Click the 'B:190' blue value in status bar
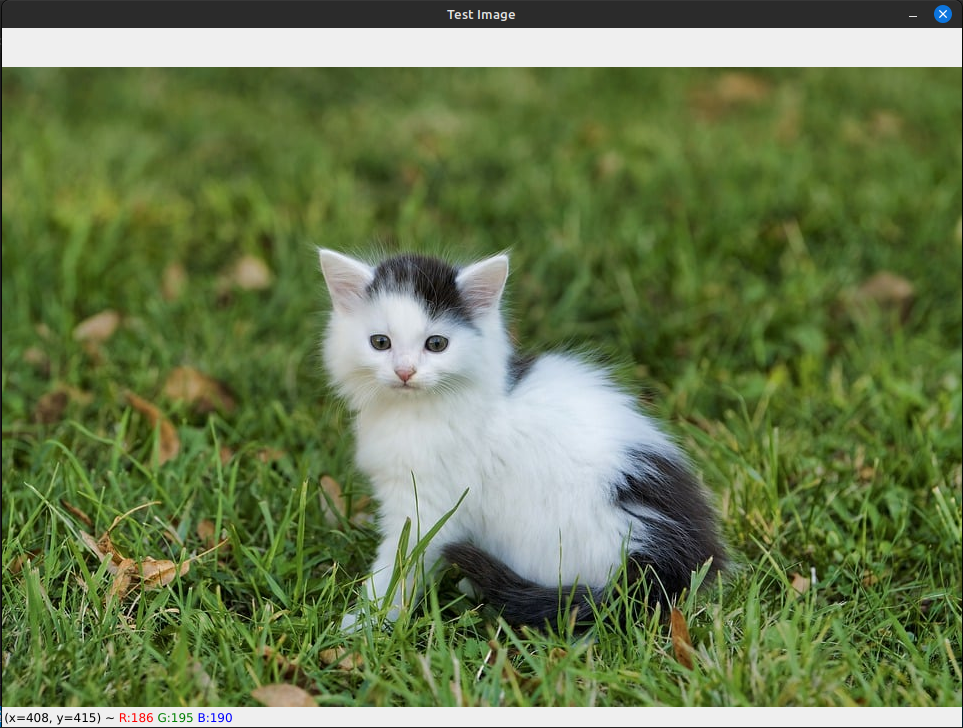The image size is (963, 728). [x=215, y=718]
